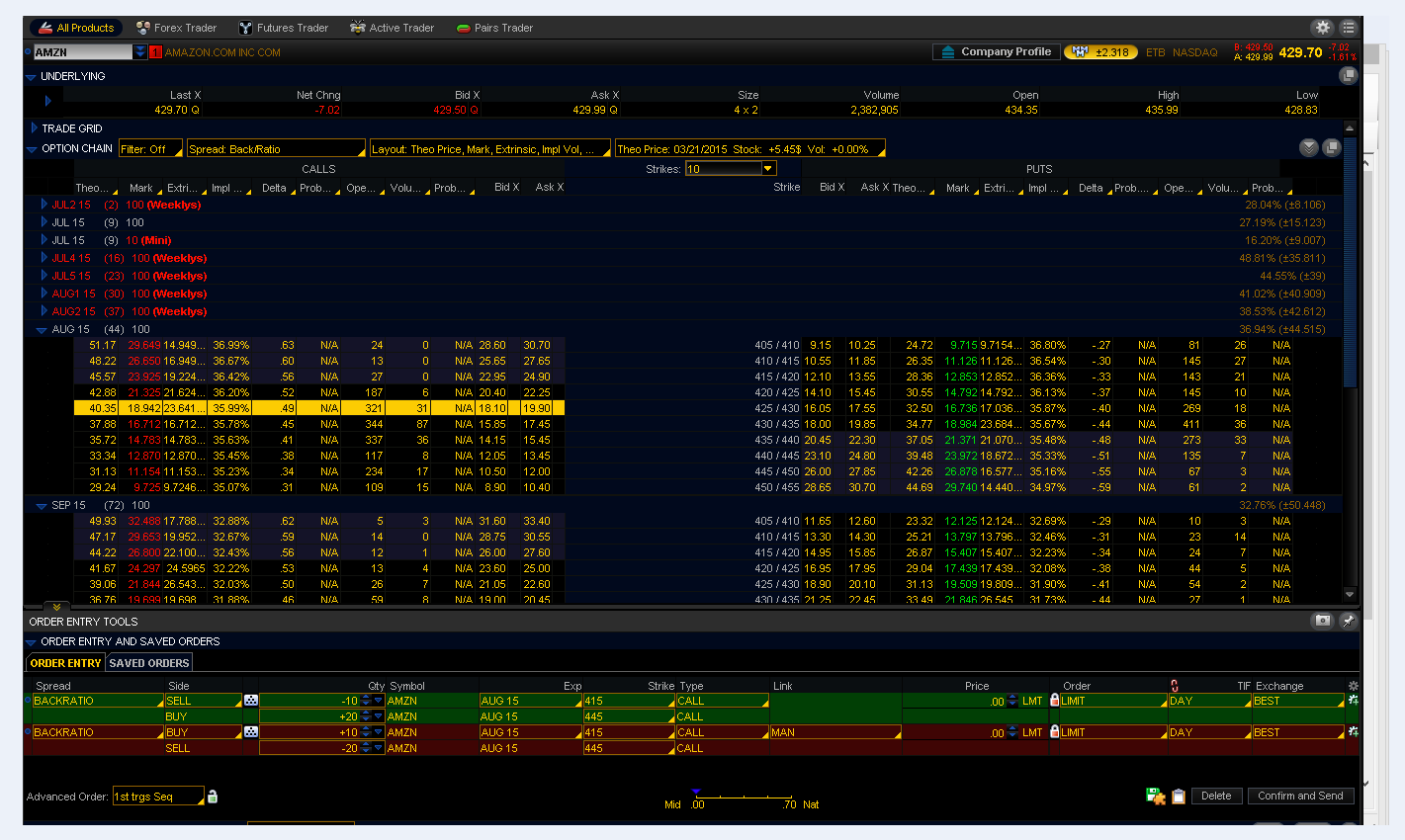Image resolution: width=1405 pixels, height=840 pixels.
Task: Click the market maker move ±2.318 badge
Action: (1101, 52)
